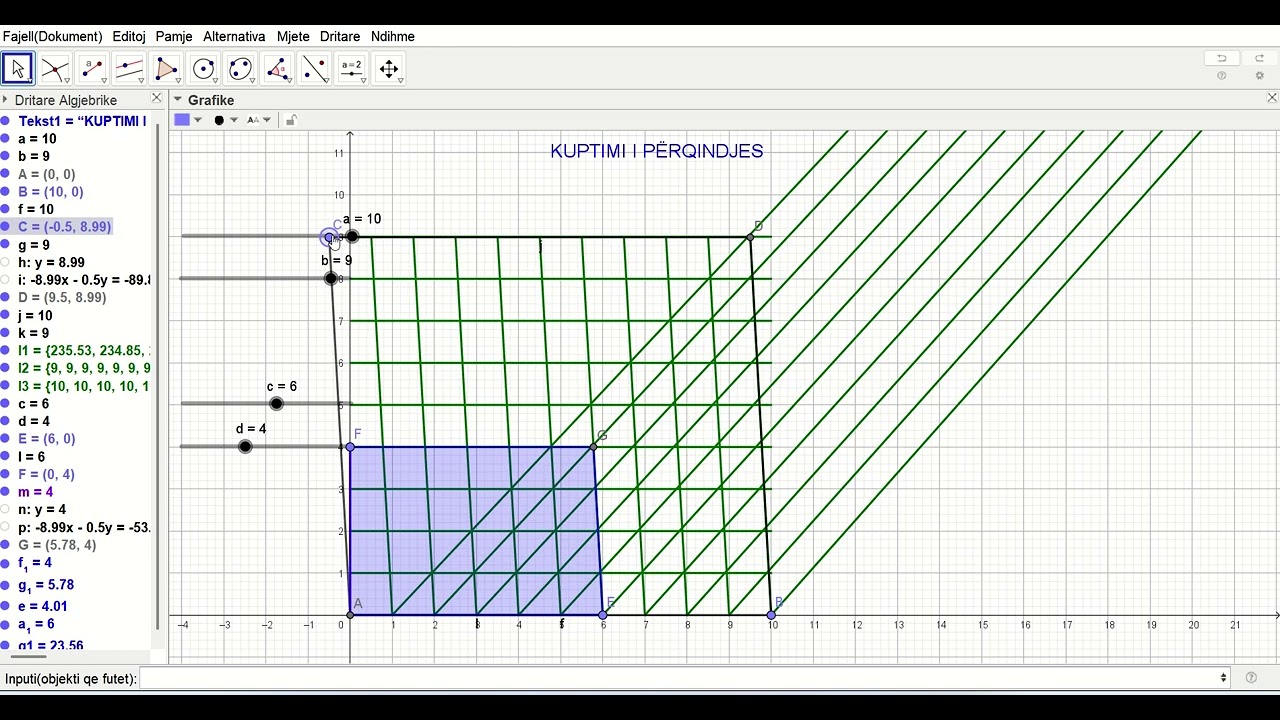
Task: Select the m = 4 entry
Action: tap(36, 492)
